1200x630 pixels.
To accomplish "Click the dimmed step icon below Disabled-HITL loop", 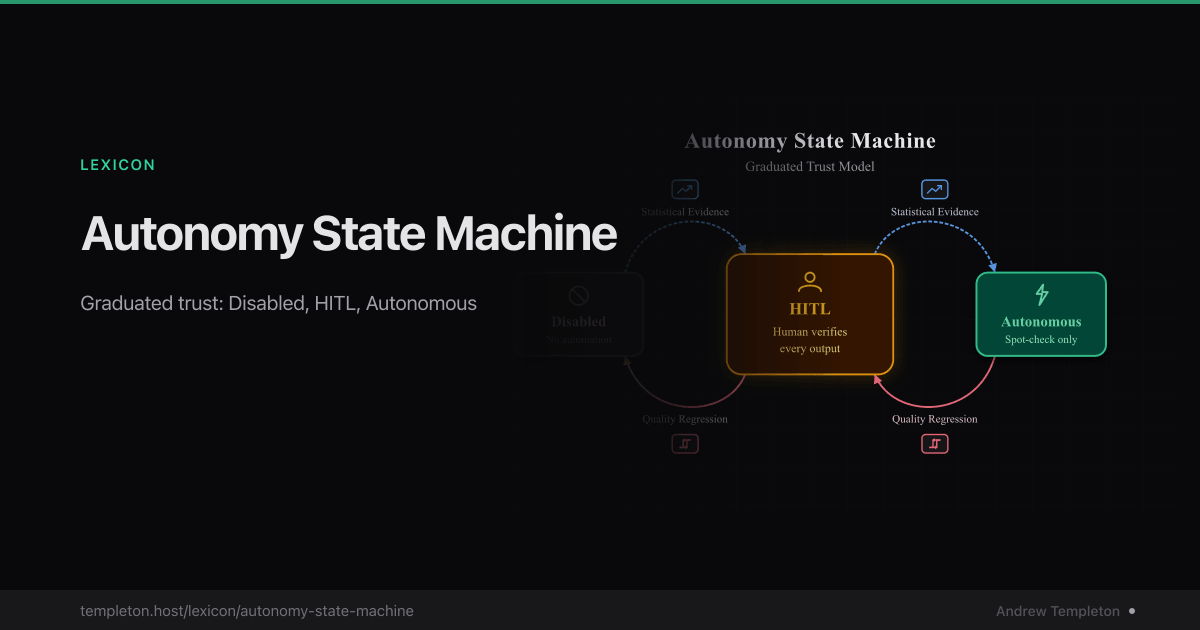I will (685, 443).
